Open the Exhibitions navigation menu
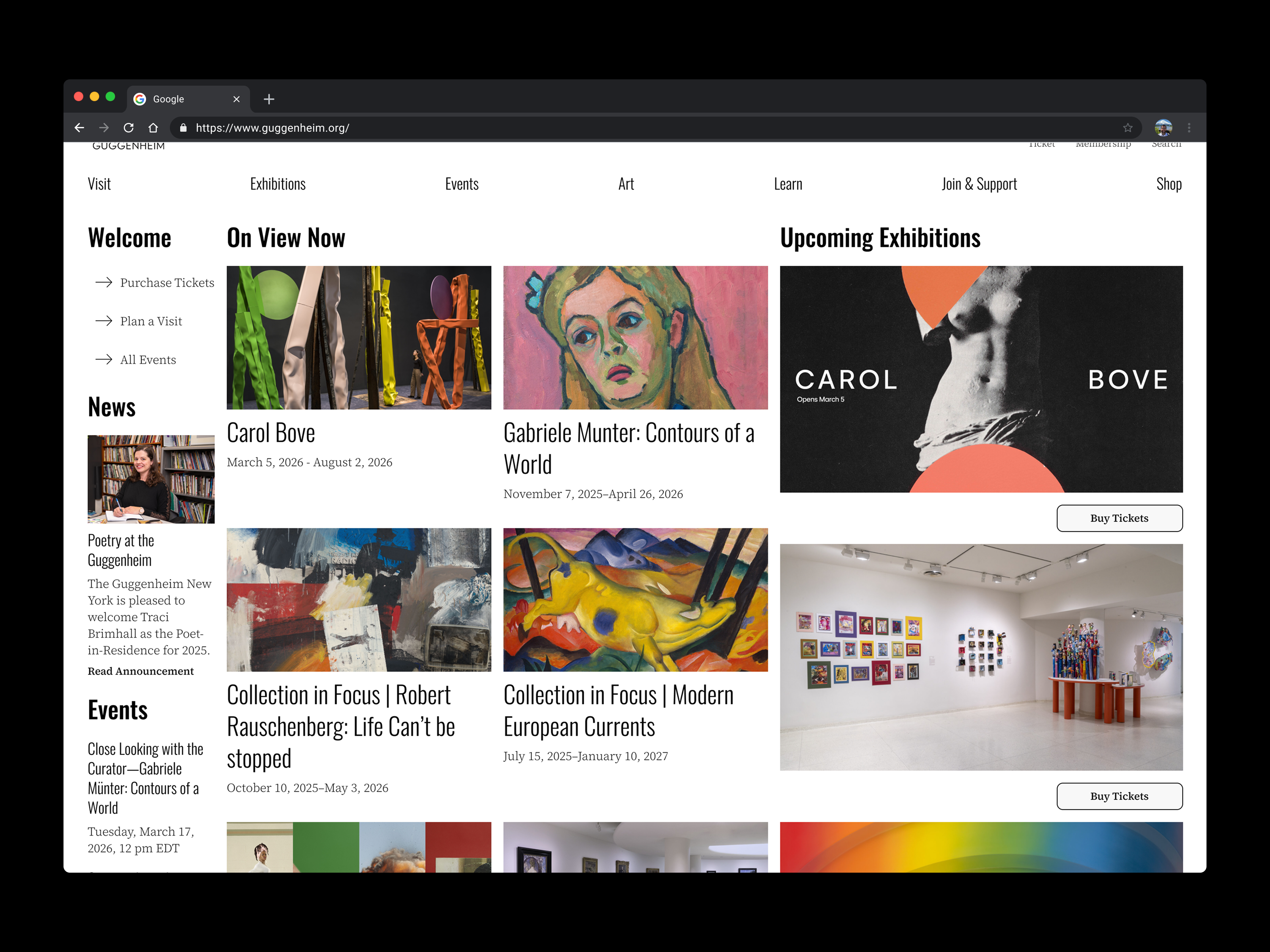Viewport: 1270px width, 952px height. (x=278, y=184)
